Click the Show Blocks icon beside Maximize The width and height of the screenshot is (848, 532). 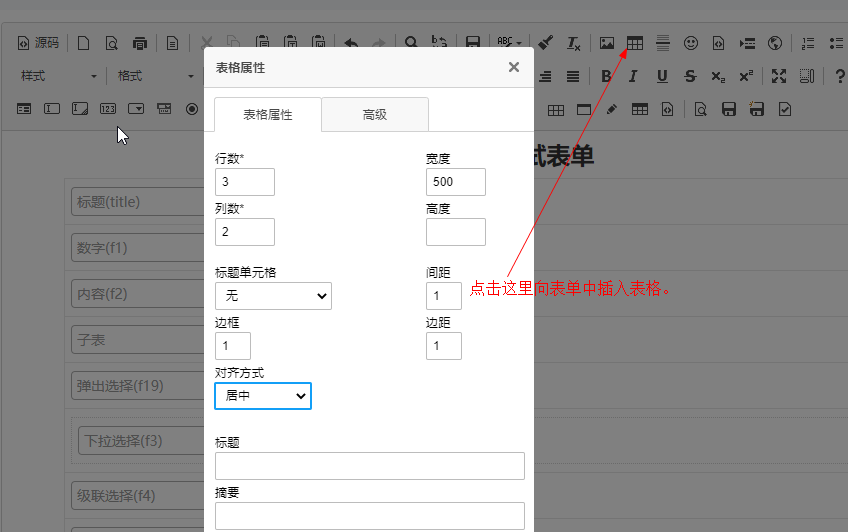[x=806, y=76]
